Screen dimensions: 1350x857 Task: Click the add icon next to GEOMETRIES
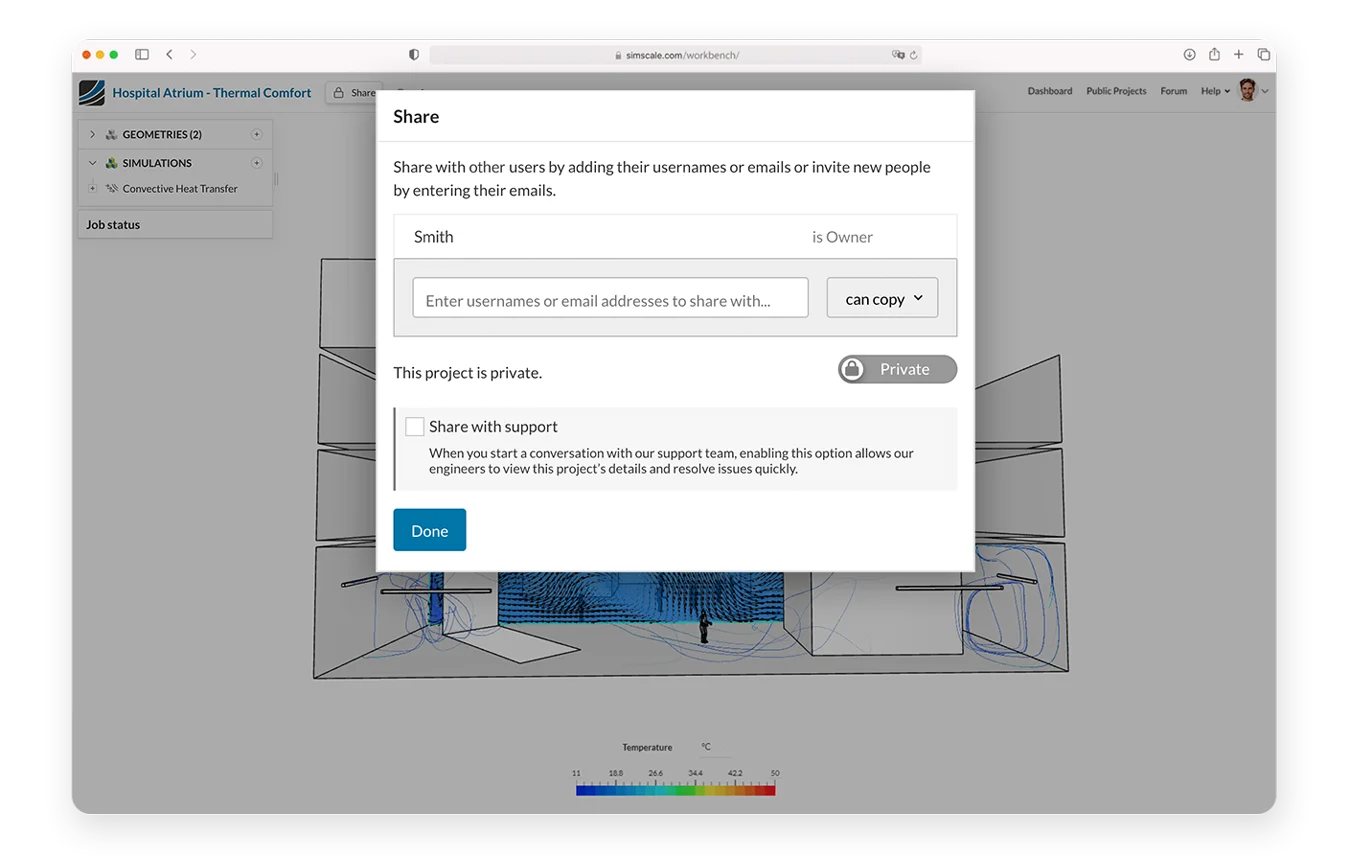[257, 134]
